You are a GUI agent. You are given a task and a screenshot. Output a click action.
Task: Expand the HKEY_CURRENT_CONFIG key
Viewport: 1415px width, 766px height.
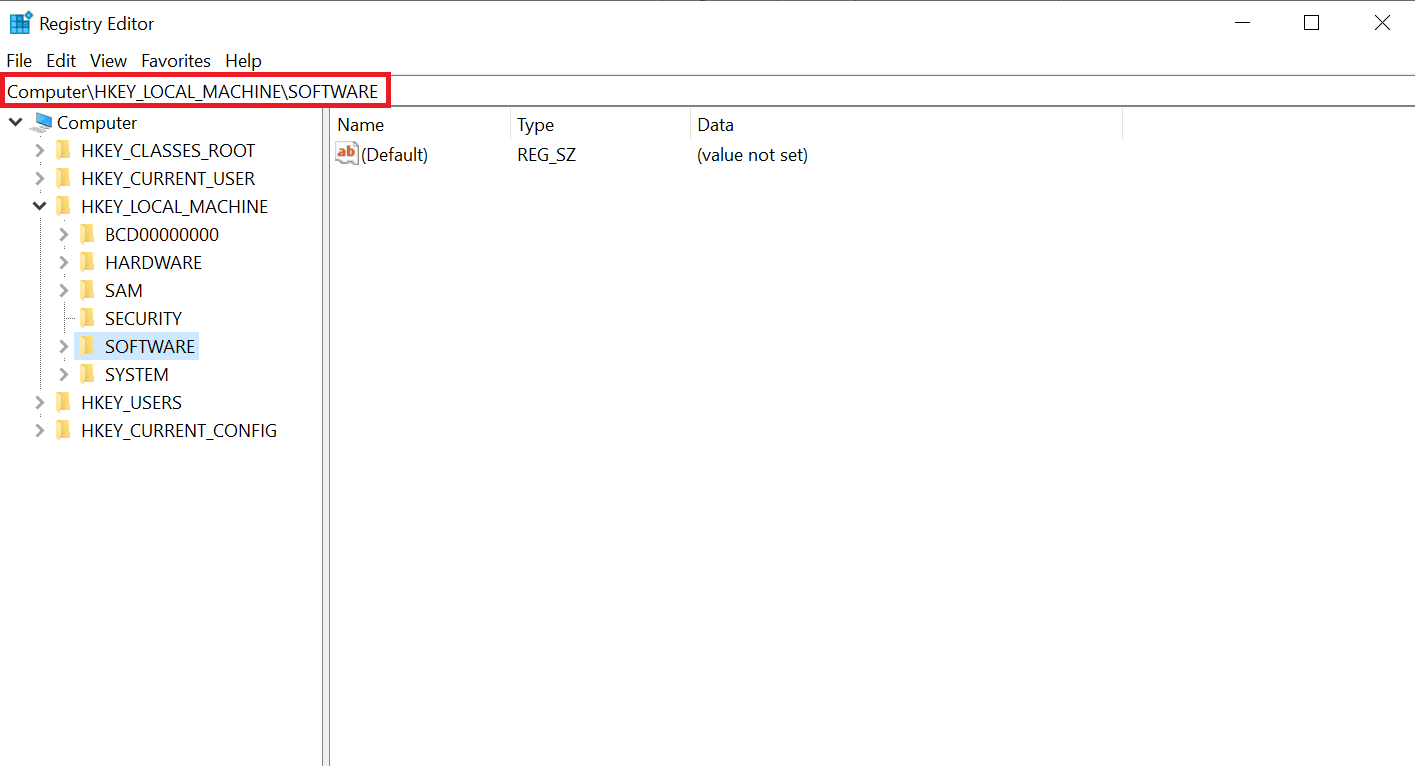(40, 431)
